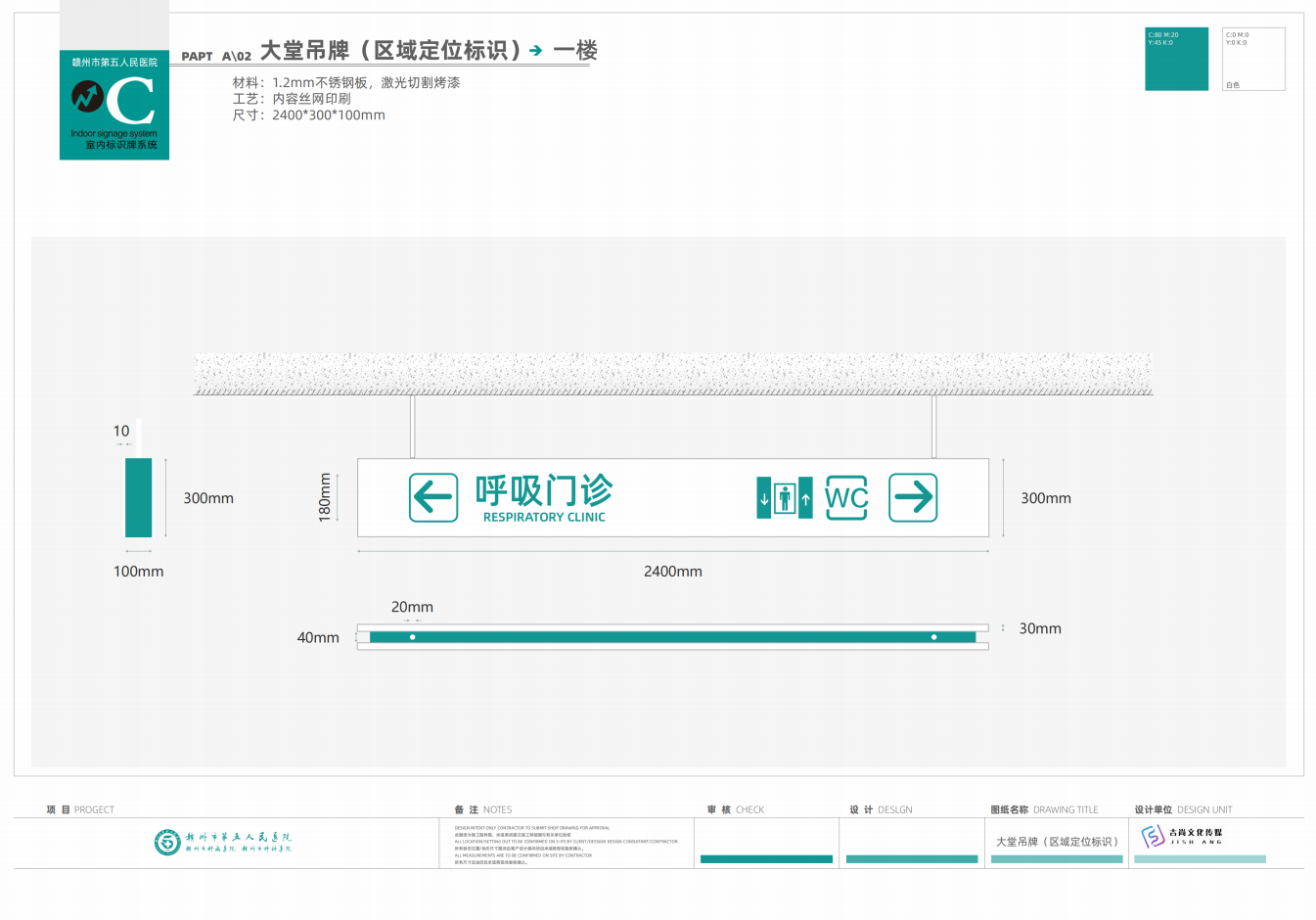The image size is (1316, 920).
Task: Click the 40mm dimension label
Action: pos(318,637)
